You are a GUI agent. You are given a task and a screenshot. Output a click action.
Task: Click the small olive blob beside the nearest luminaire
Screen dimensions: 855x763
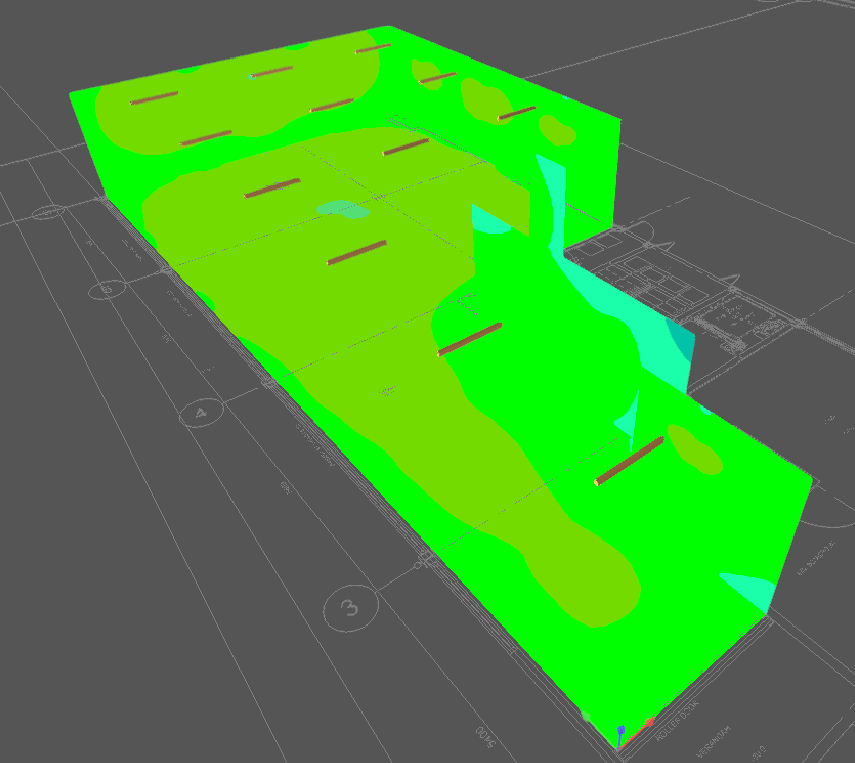tap(696, 450)
